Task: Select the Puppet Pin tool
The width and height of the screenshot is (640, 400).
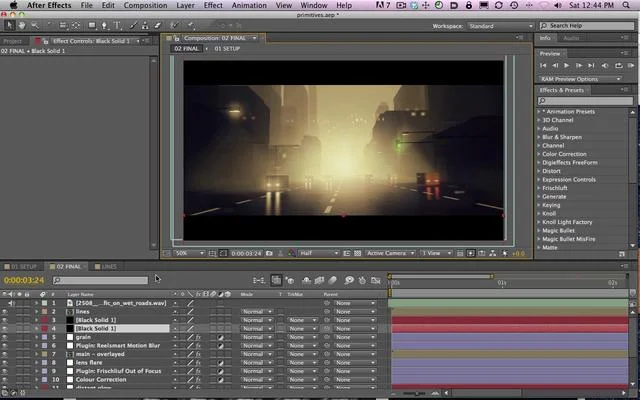Action: (190, 25)
